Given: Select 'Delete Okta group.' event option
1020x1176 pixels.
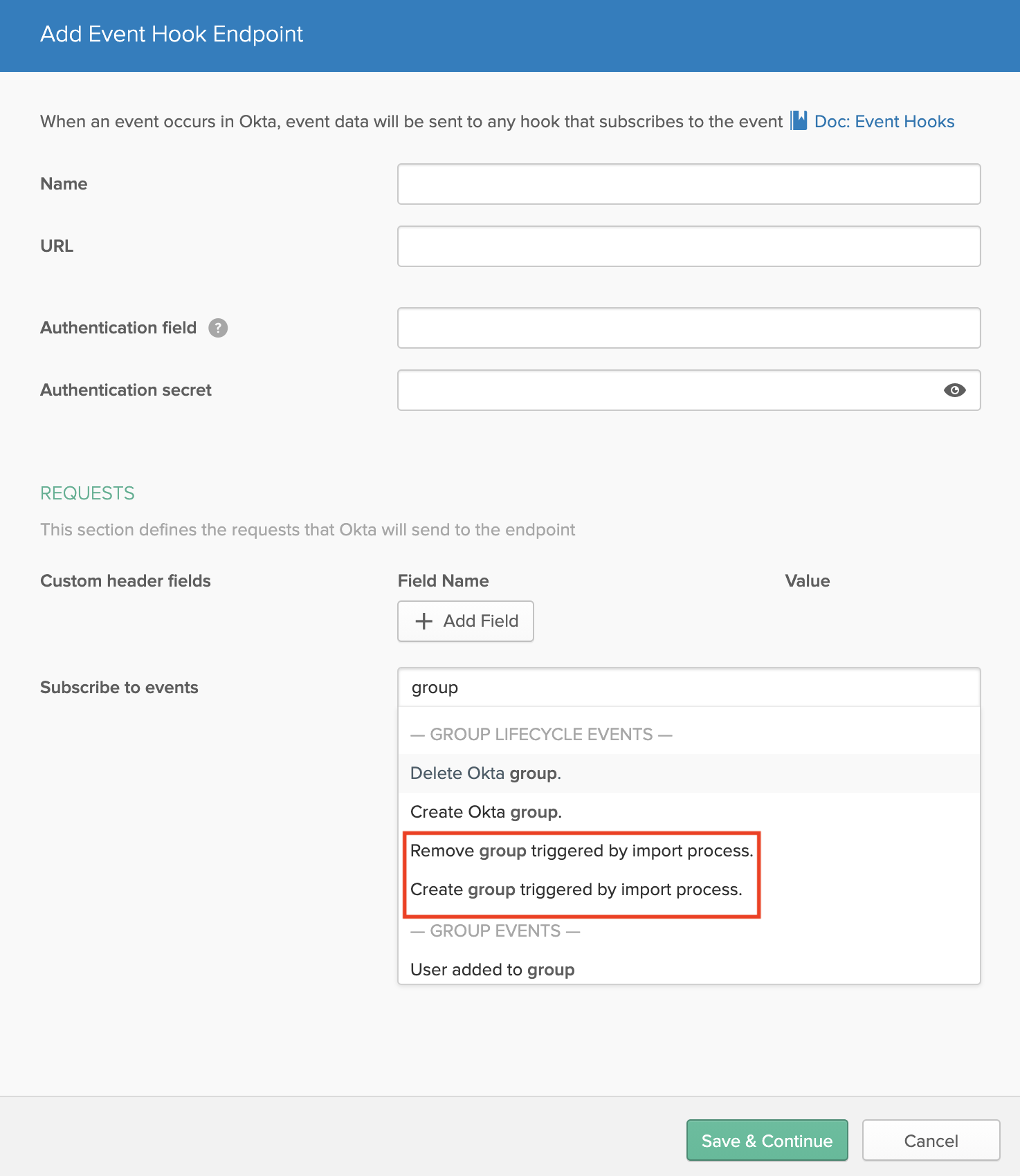Looking at the screenshot, I should [486, 773].
